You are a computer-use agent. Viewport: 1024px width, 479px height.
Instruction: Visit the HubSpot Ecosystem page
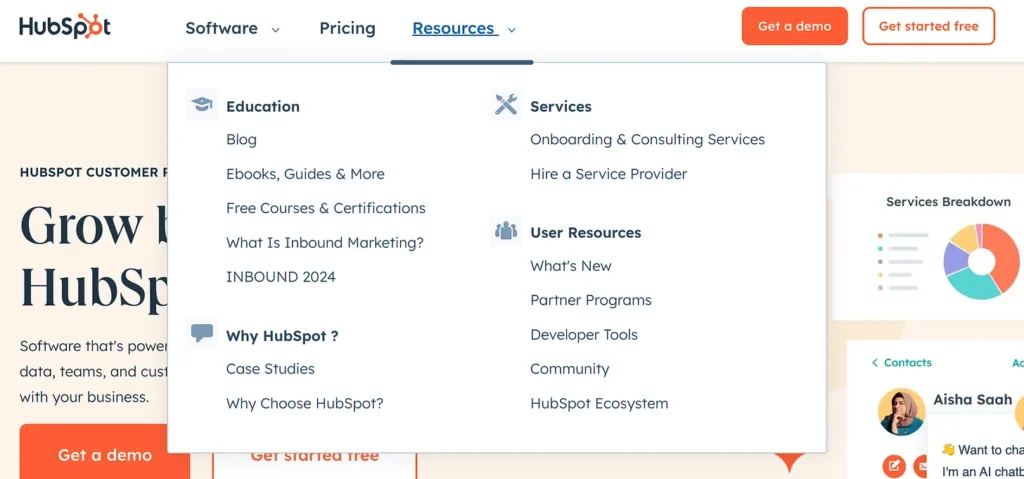599,404
